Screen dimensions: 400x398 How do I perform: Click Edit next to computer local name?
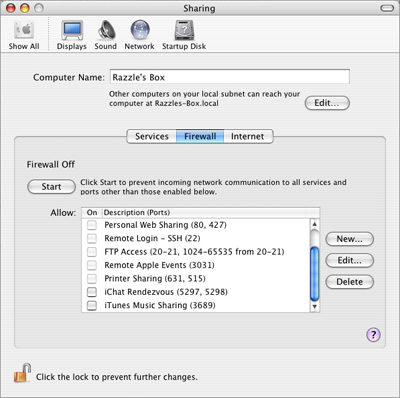[327, 103]
